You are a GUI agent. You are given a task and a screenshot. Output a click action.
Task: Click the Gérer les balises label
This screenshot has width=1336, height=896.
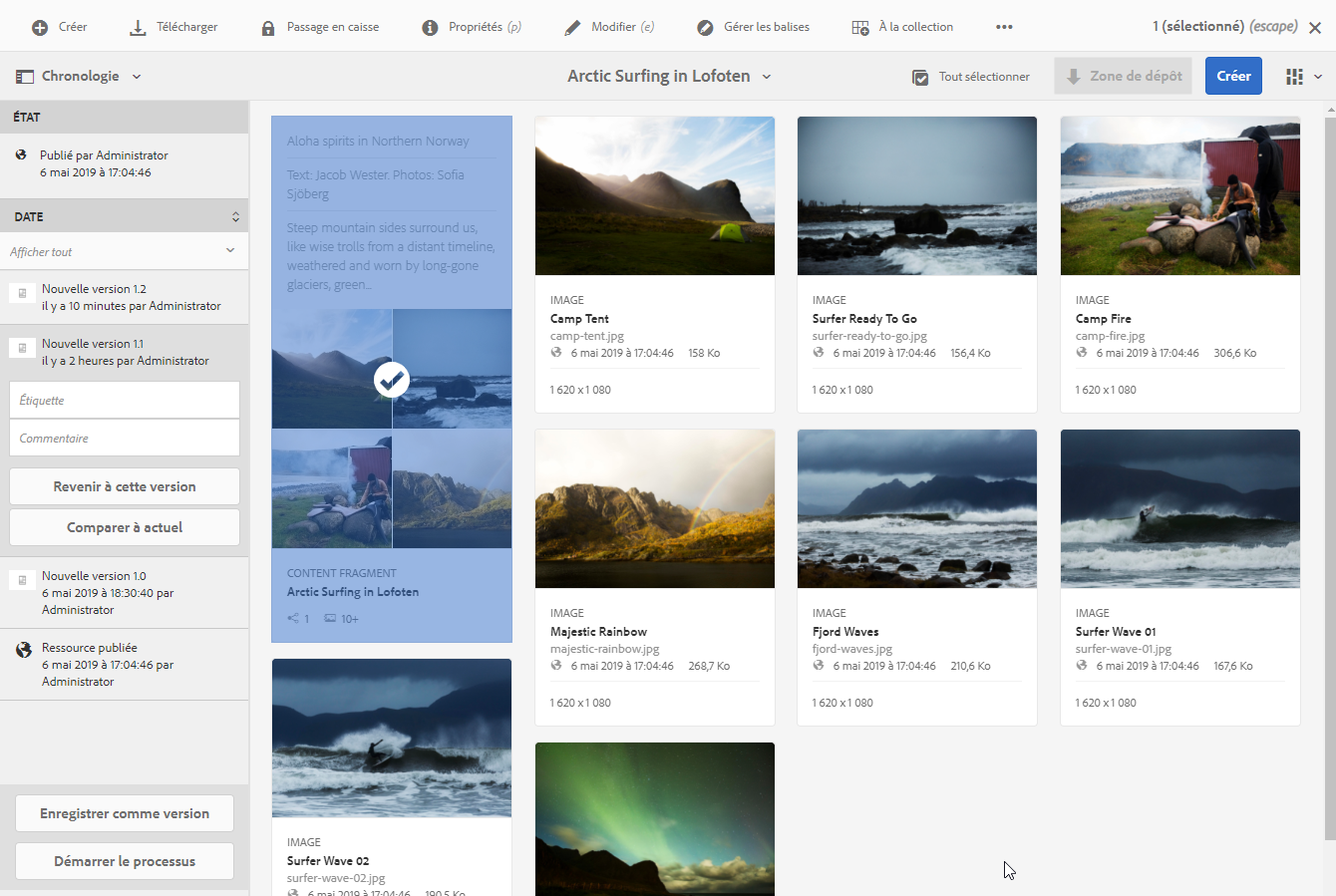tap(767, 27)
